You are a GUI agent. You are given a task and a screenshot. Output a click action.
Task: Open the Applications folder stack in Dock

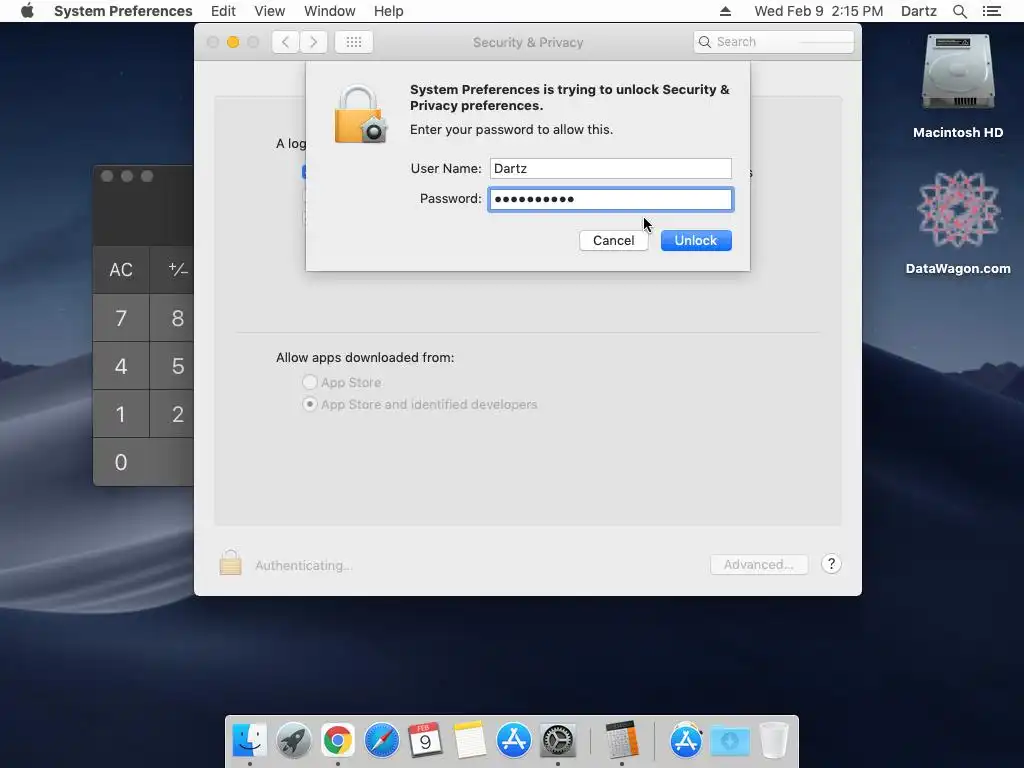[686, 740]
